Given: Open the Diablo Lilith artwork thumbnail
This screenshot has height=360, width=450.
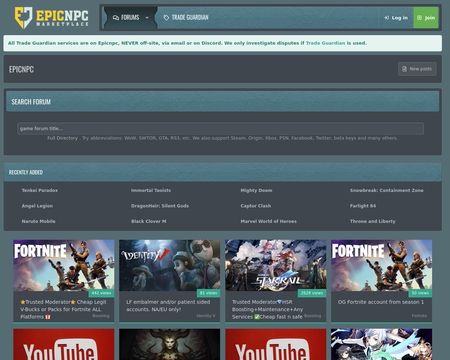Looking at the screenshot, I should [170, 344].
